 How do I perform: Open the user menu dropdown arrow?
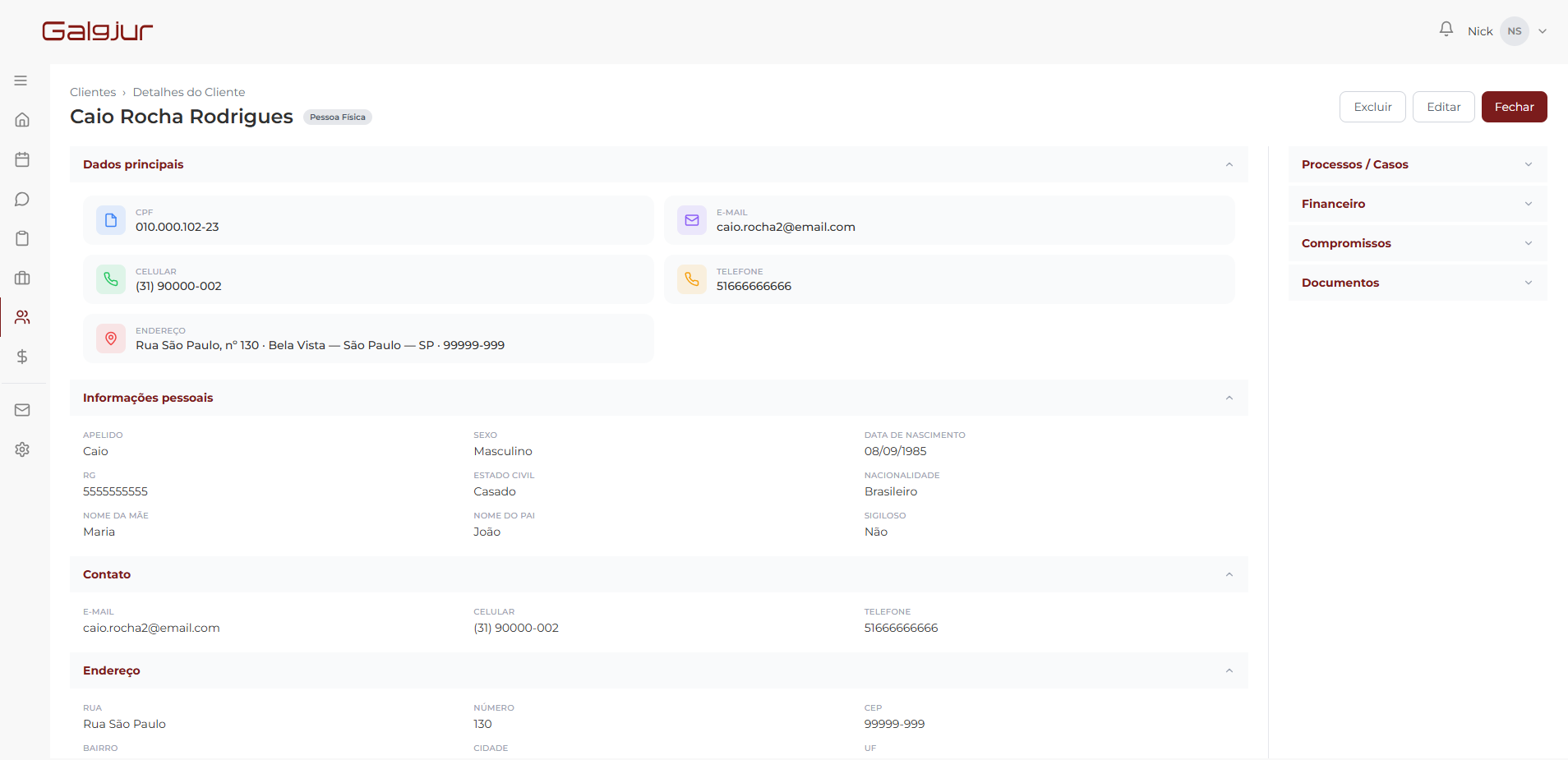click(x=1543, y=31)
